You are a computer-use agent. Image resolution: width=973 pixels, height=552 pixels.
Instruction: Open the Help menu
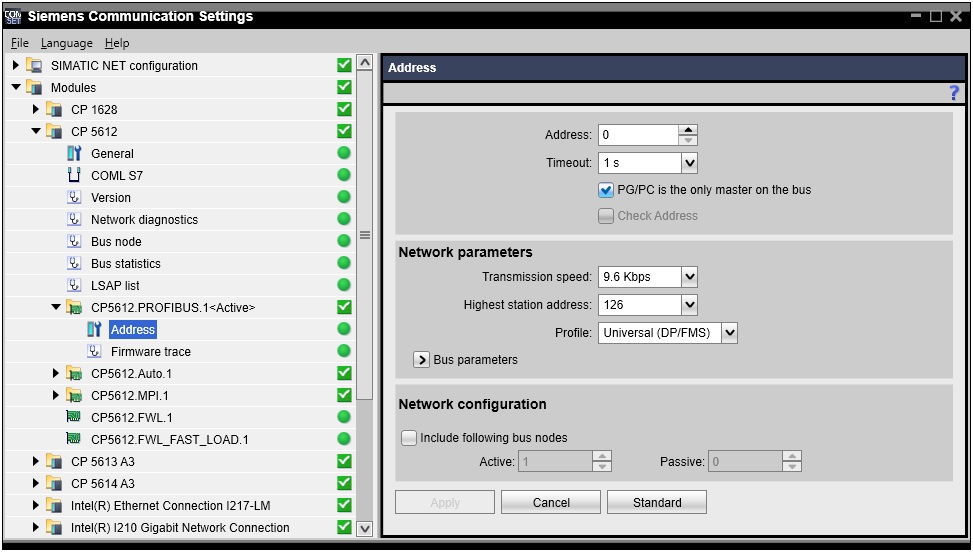click(117, 43)
